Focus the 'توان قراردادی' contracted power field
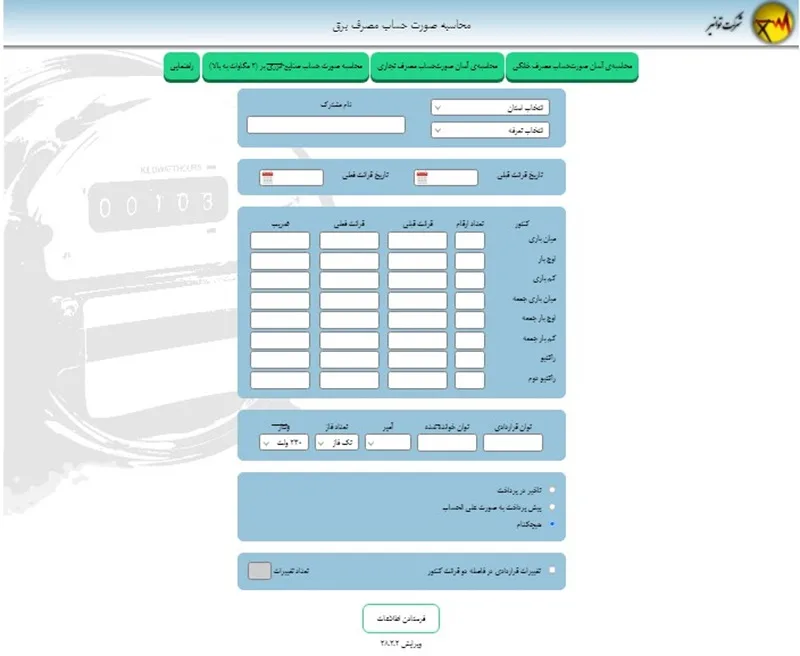800x656 pixels. tap(513, 443)
